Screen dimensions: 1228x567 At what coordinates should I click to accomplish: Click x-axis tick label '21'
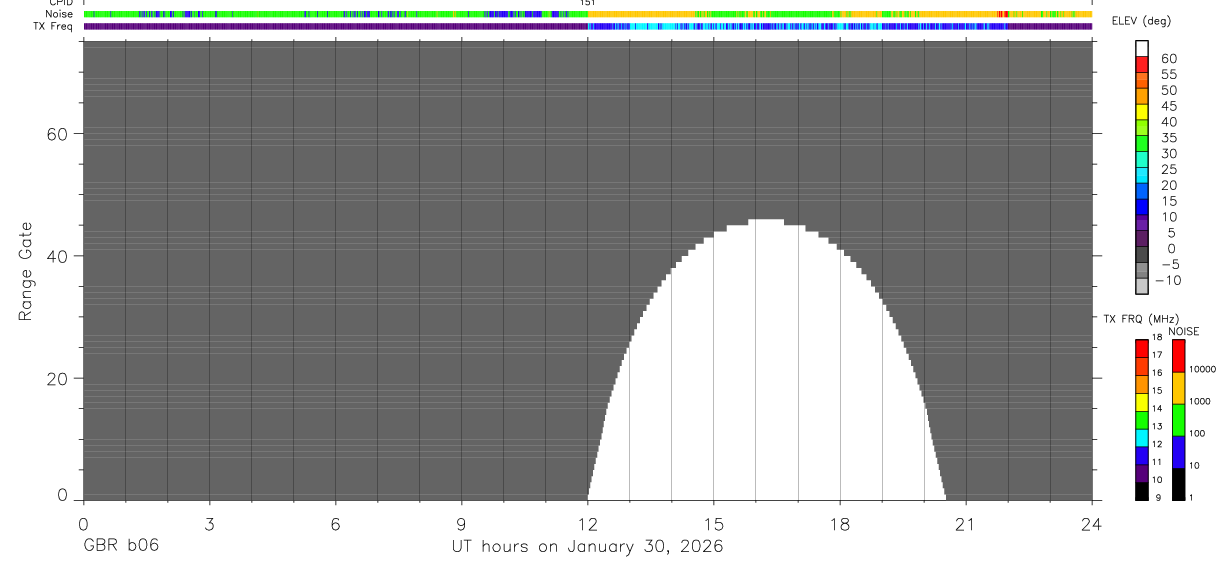(965, 524)
